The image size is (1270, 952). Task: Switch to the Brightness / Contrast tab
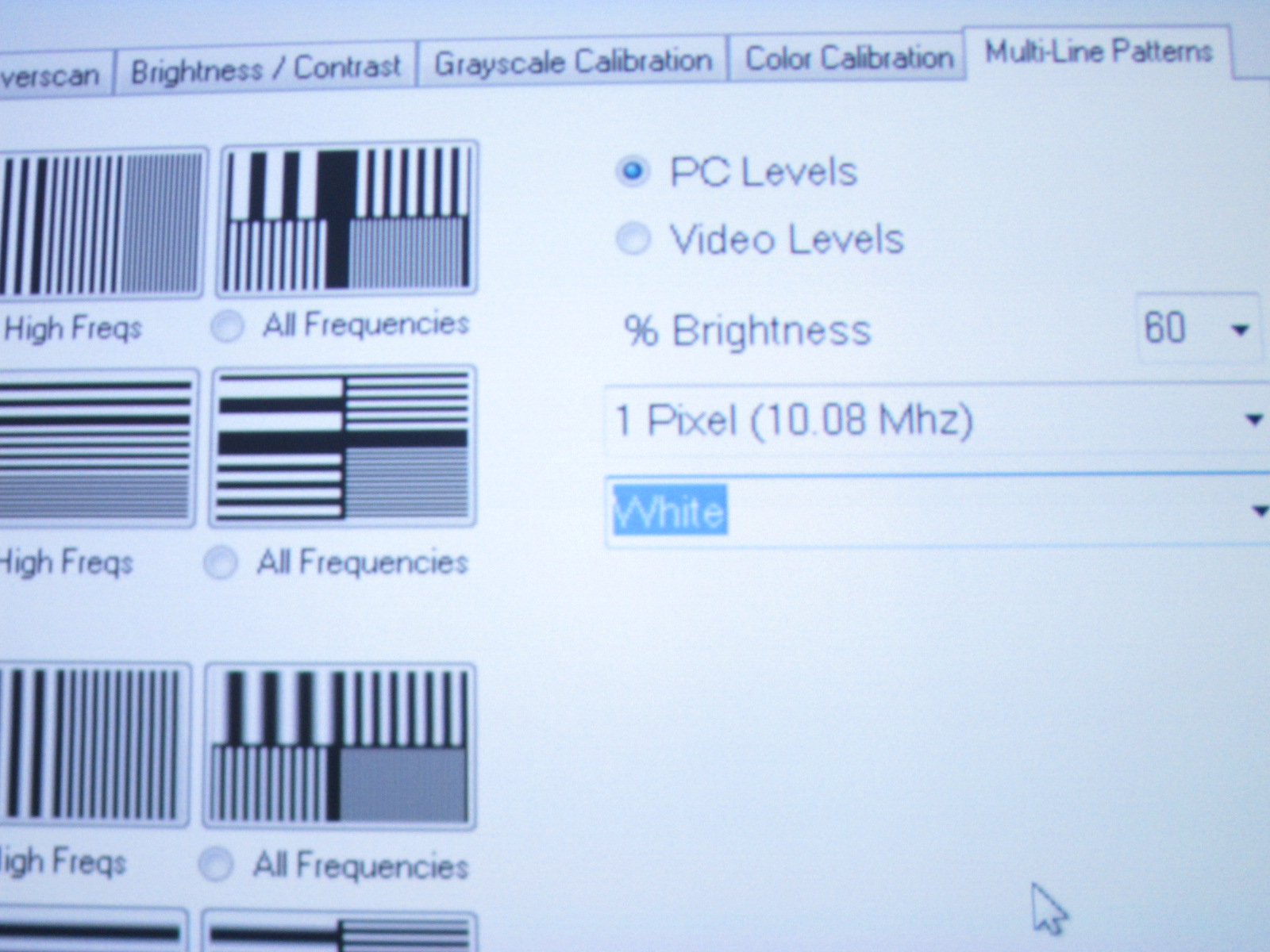point(266,70)
